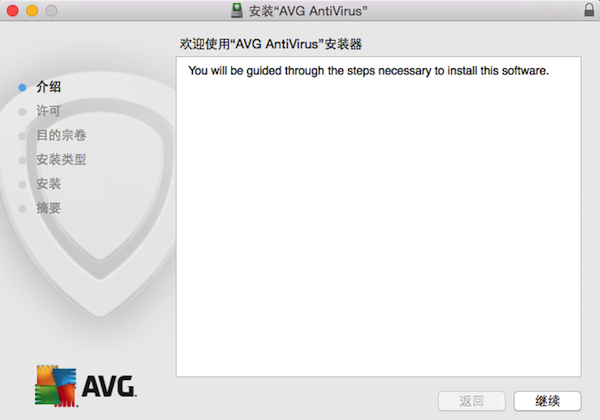Select the 摘要 step in sidebar
600x420 pixels.
(x=49, y=208)
